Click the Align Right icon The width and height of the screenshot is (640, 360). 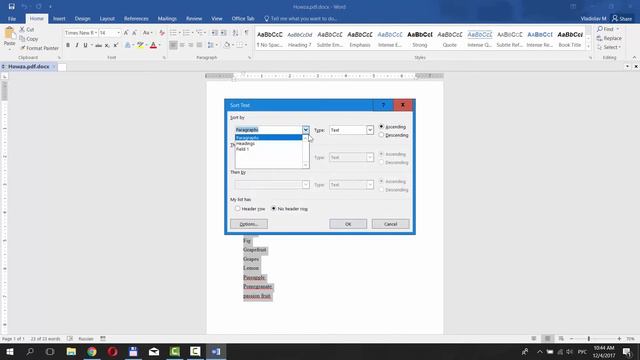tap(191, 45)
